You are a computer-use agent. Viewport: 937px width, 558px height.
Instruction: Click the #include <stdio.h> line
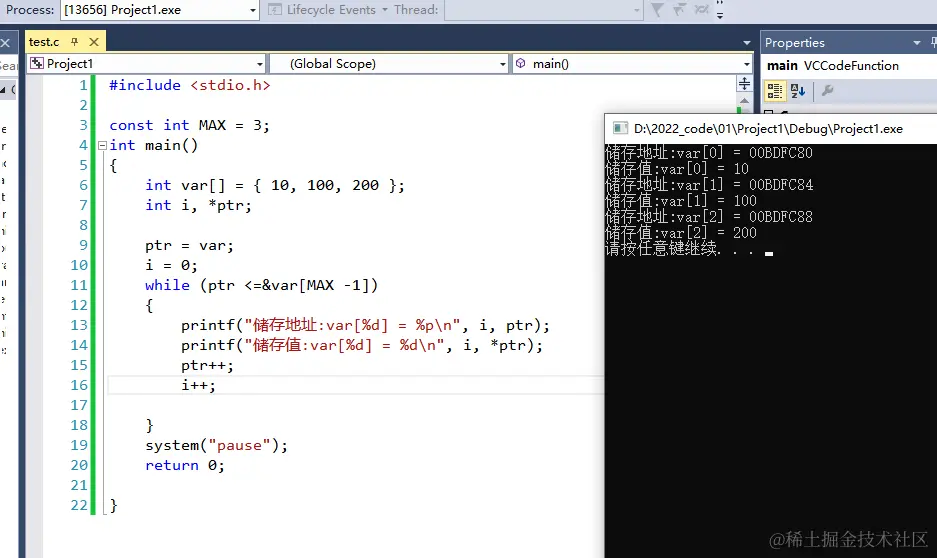[189, 85]
